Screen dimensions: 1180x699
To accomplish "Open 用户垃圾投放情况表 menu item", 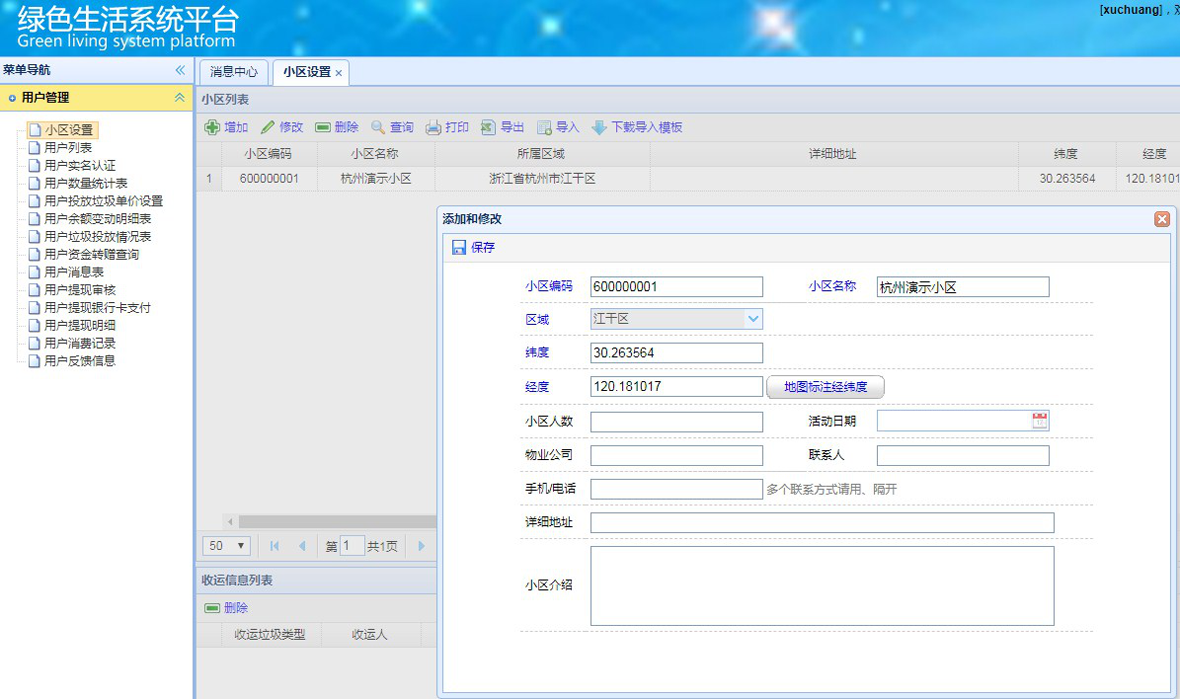I will click(x=98, y=237).
